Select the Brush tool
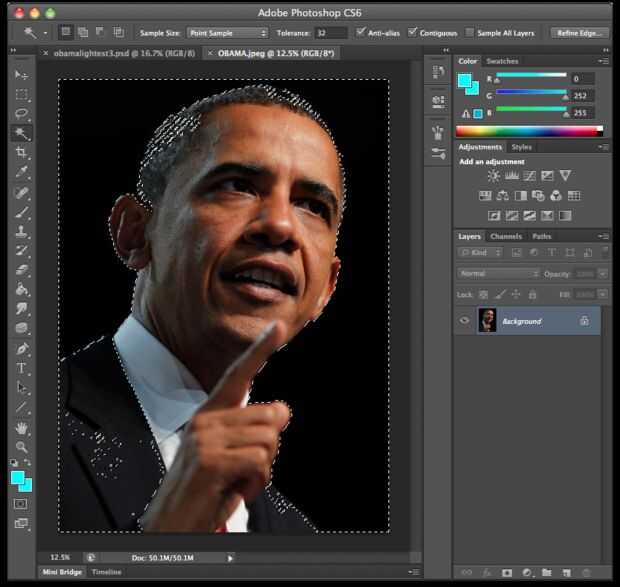Image resolution: width=620 pixels, height=587 pixels. (21, 212)
